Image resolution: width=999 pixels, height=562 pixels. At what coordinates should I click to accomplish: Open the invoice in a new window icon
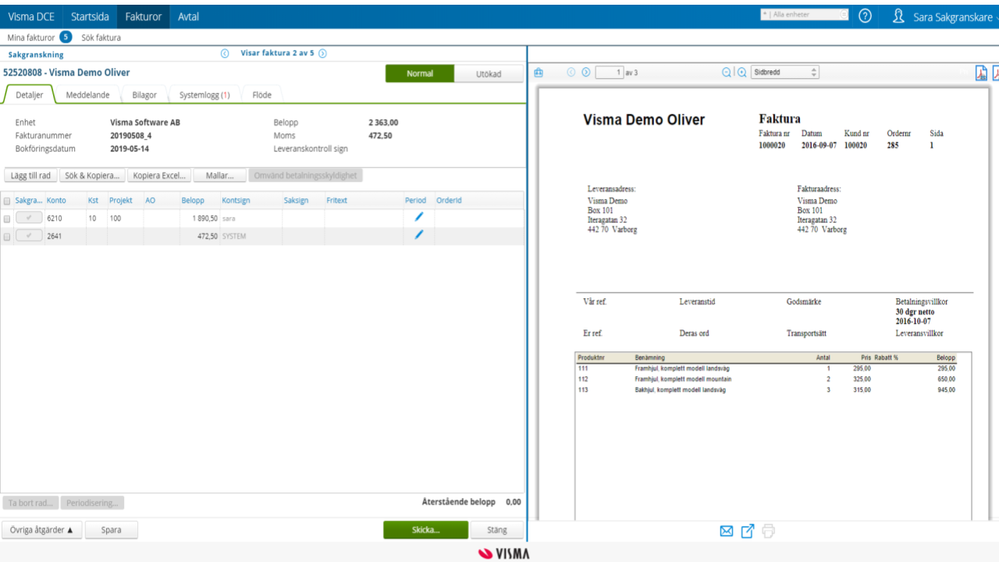pos(747,531)
